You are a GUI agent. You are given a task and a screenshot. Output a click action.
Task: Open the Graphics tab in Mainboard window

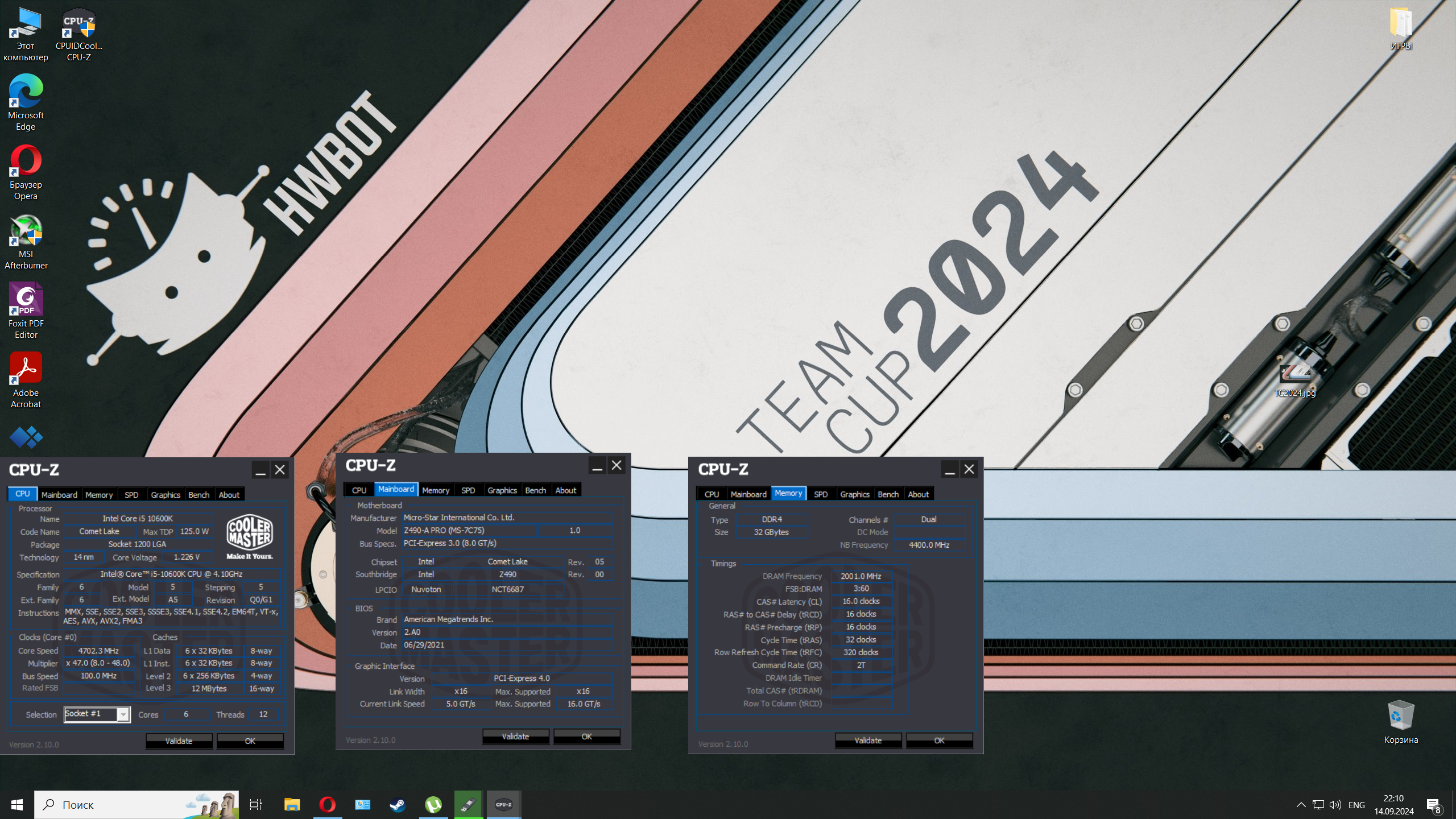[502, 490]
